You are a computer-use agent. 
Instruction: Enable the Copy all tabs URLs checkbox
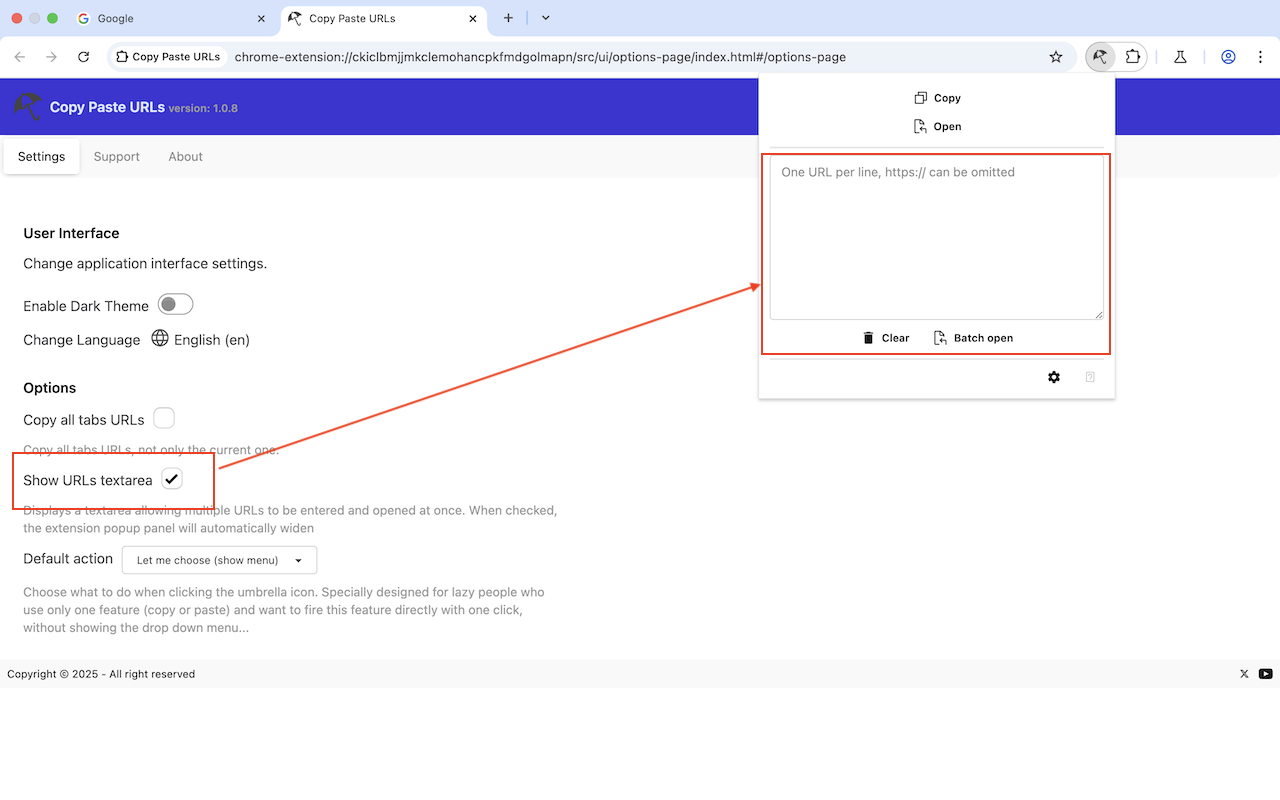(x=163, y=418)
